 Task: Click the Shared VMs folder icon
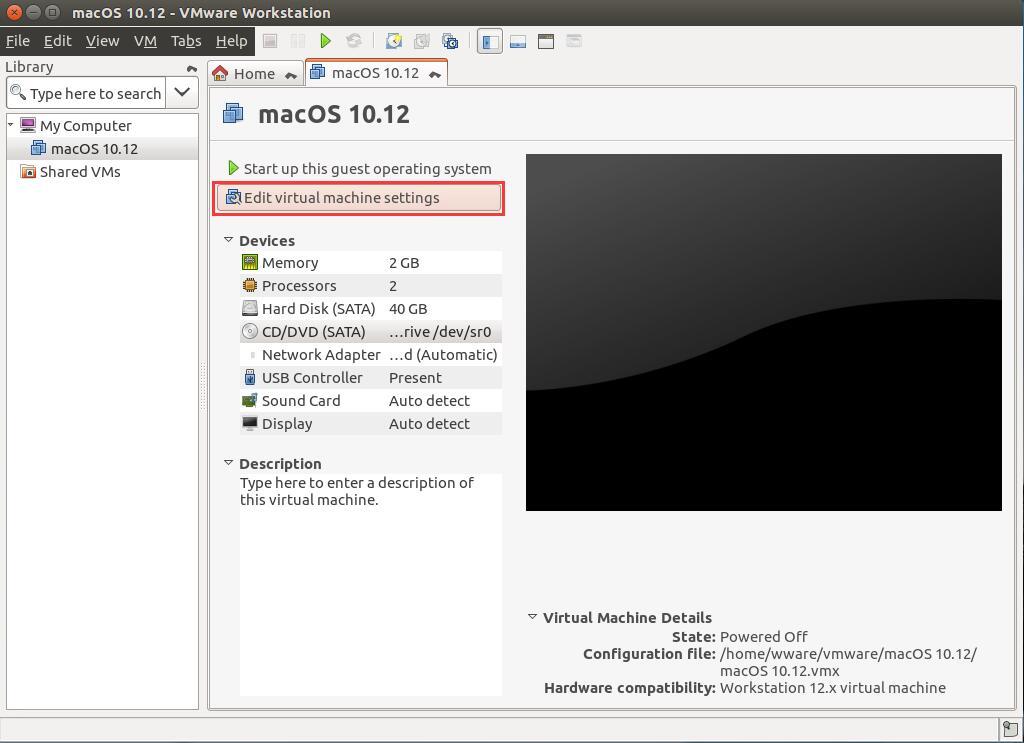(x=28, y=171)
